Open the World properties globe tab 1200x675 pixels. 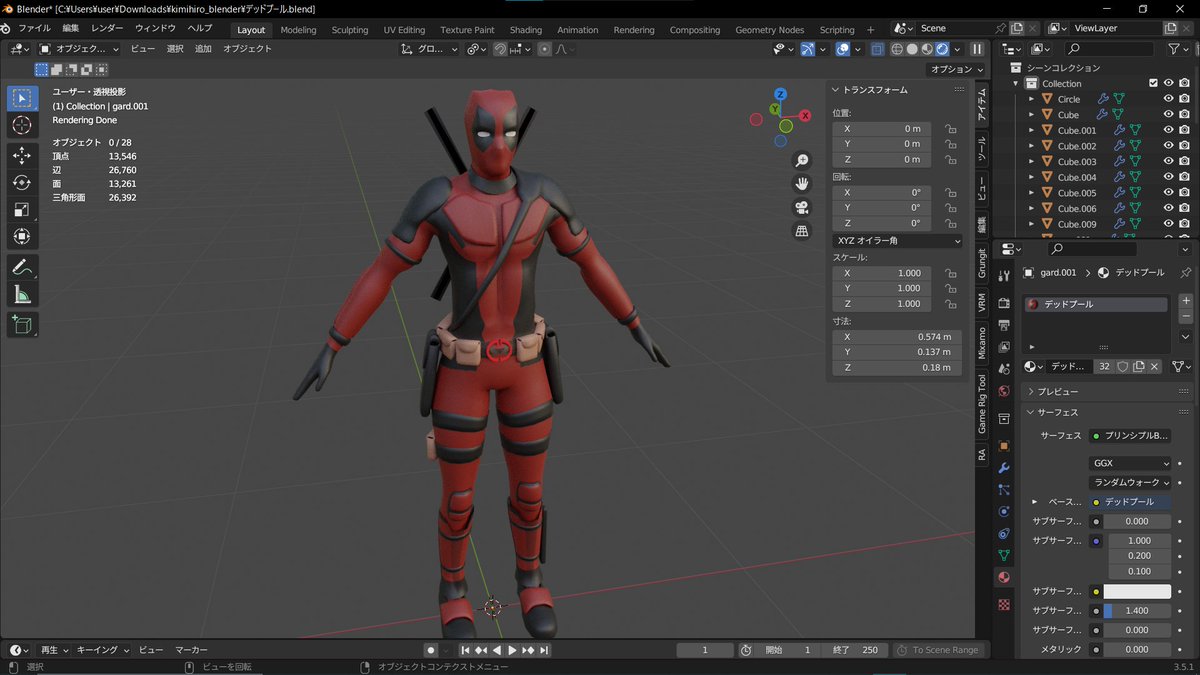coord(1004,391)
